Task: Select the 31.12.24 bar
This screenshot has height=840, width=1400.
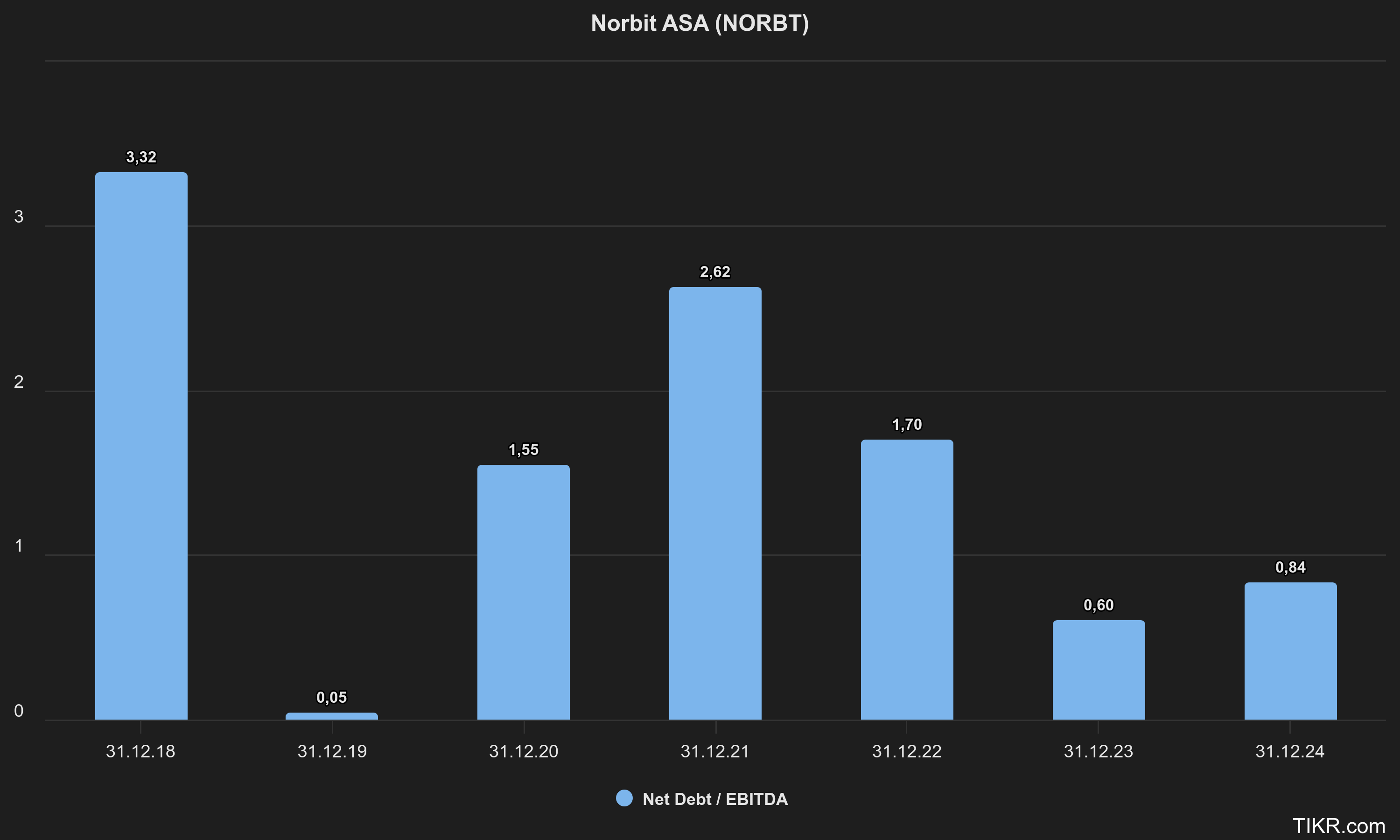Action: tap(1290, 651)
